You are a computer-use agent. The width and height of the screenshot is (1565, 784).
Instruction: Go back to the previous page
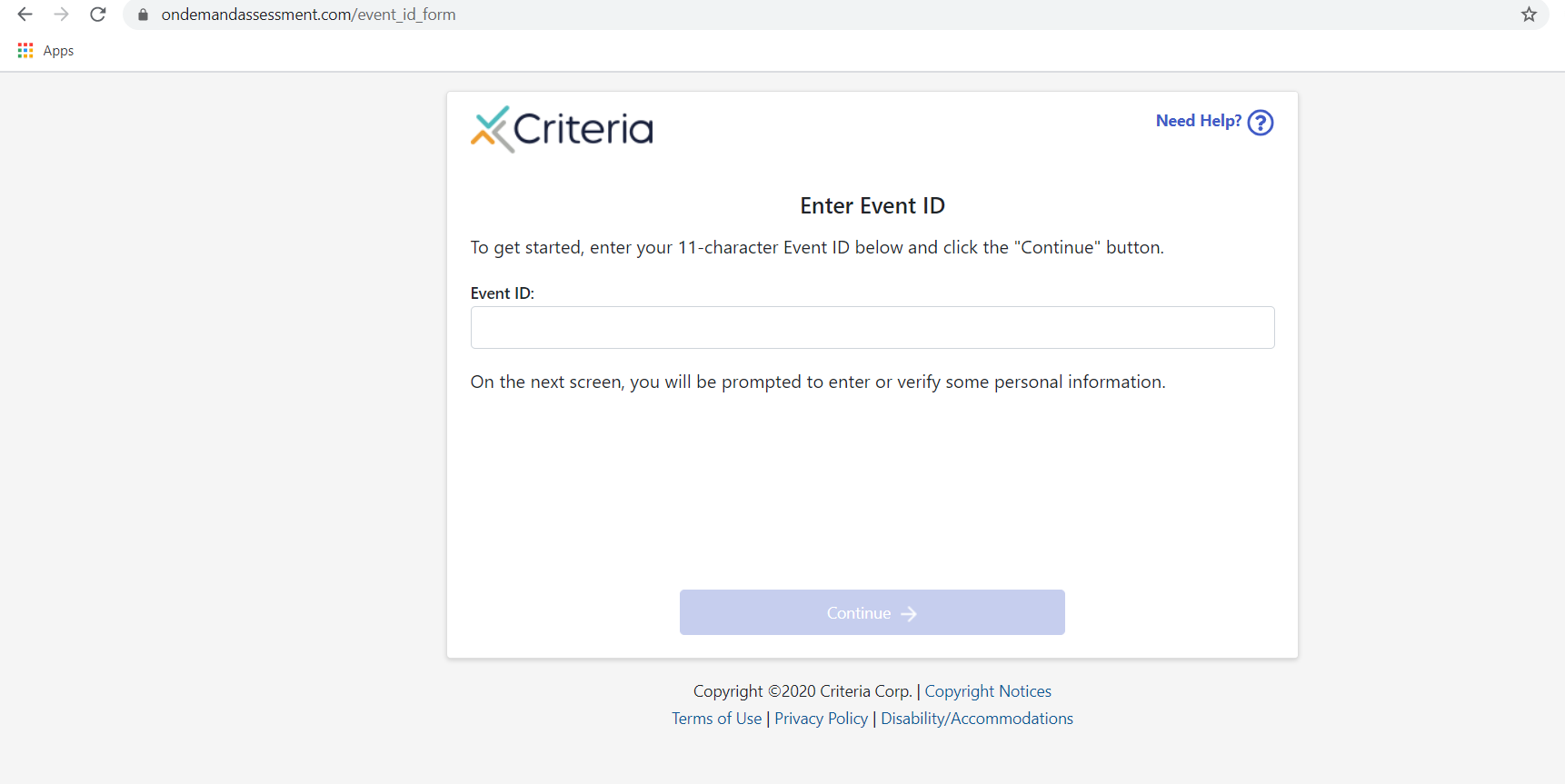(x=25, y=15)
